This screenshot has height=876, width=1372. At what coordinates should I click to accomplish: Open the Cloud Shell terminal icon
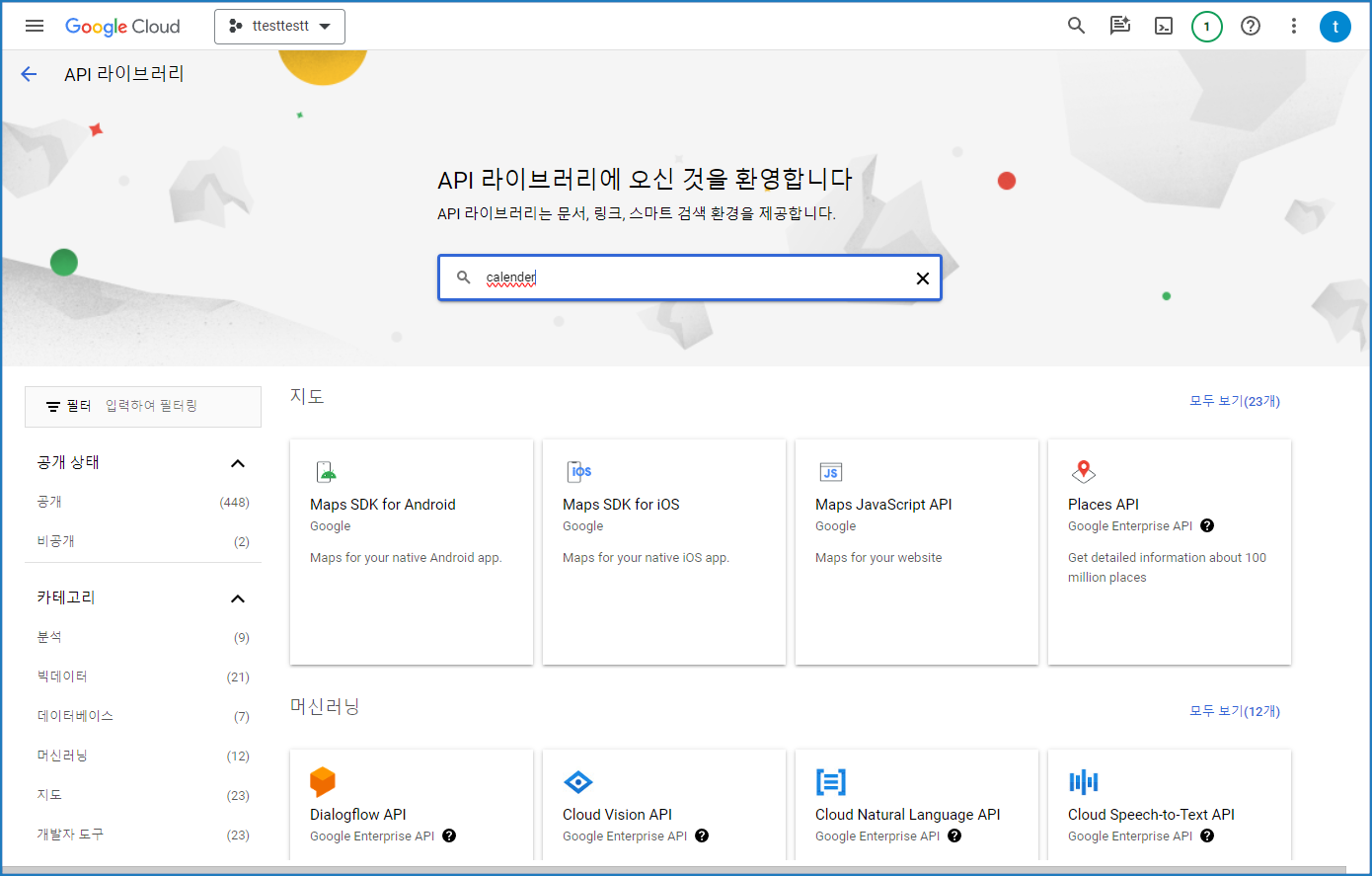pyautogui.click(x=1163, y=26)
